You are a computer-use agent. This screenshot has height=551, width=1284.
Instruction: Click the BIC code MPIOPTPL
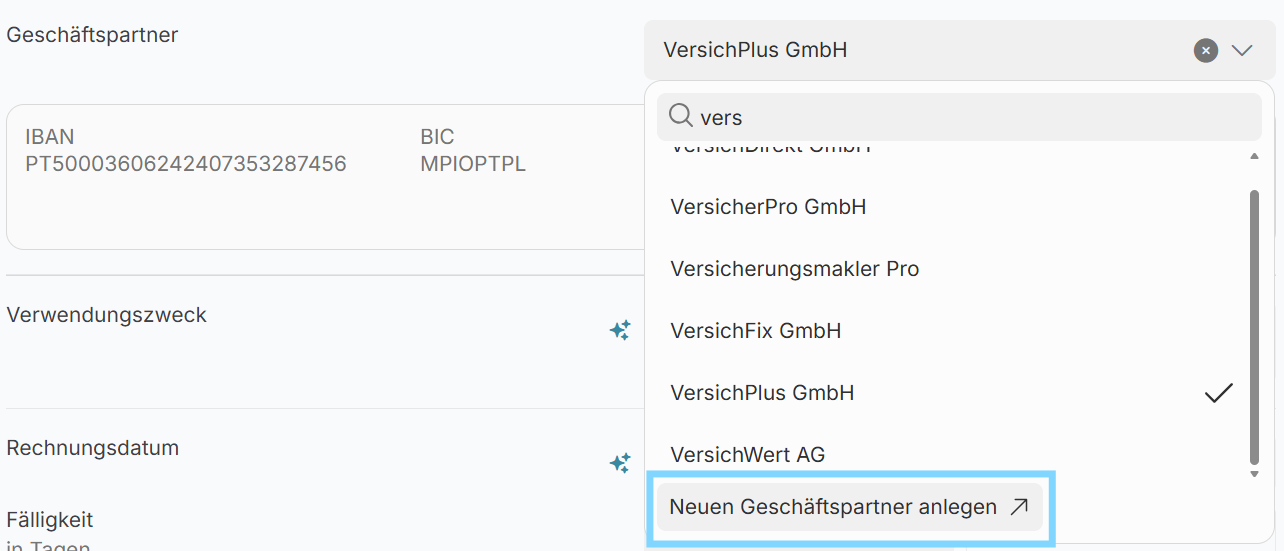point(472,164)
